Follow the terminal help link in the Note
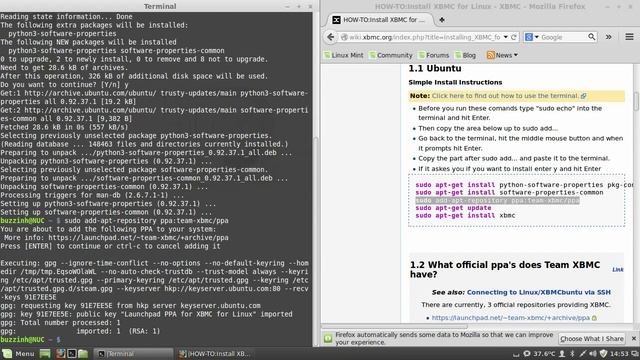The height and width of the screenshot is (360, 640). 505,96
